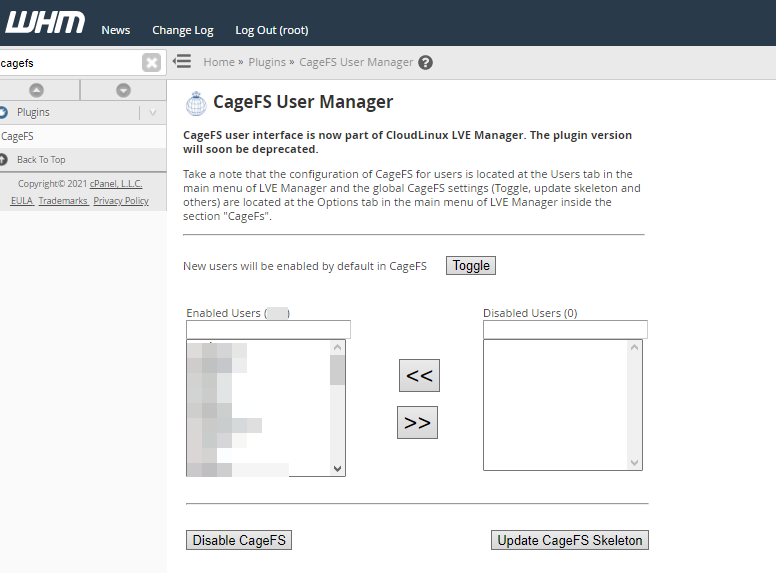
Task: Click the WHM logo
Action: click(x=45, y=22)
